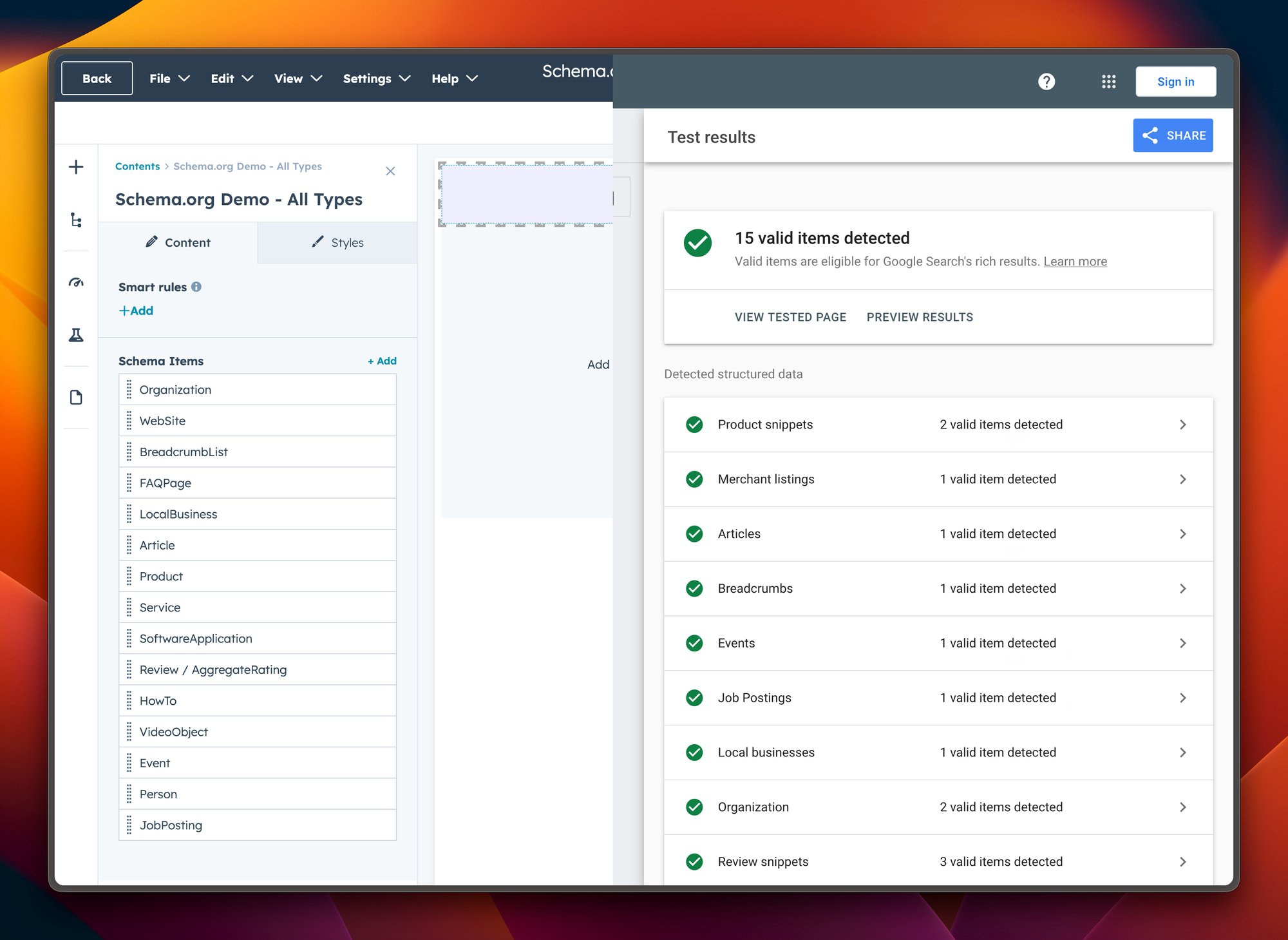
Task: Open the Settings dropdown menu
Action: tap(376, 79)
